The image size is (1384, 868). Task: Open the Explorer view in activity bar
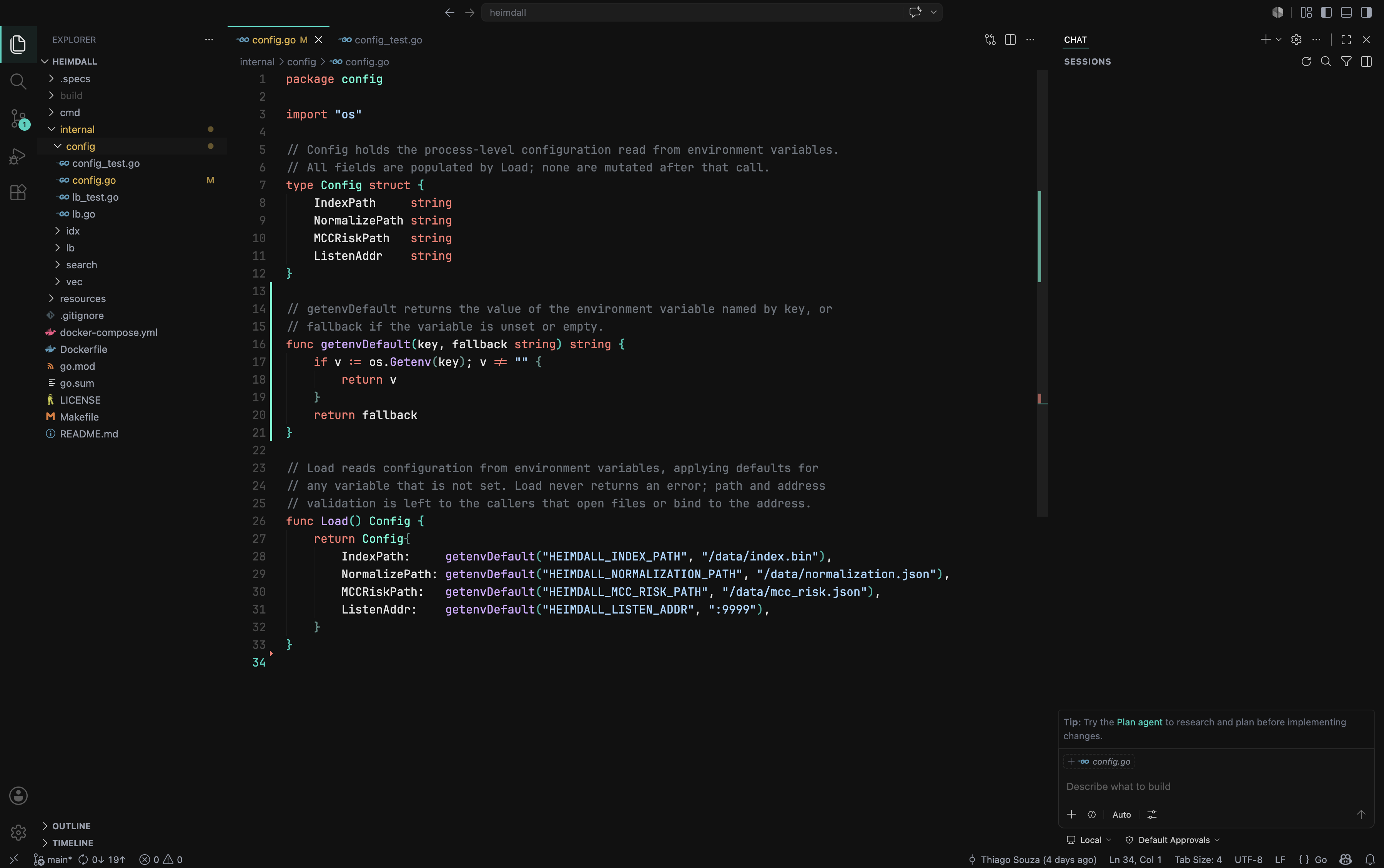18,44
